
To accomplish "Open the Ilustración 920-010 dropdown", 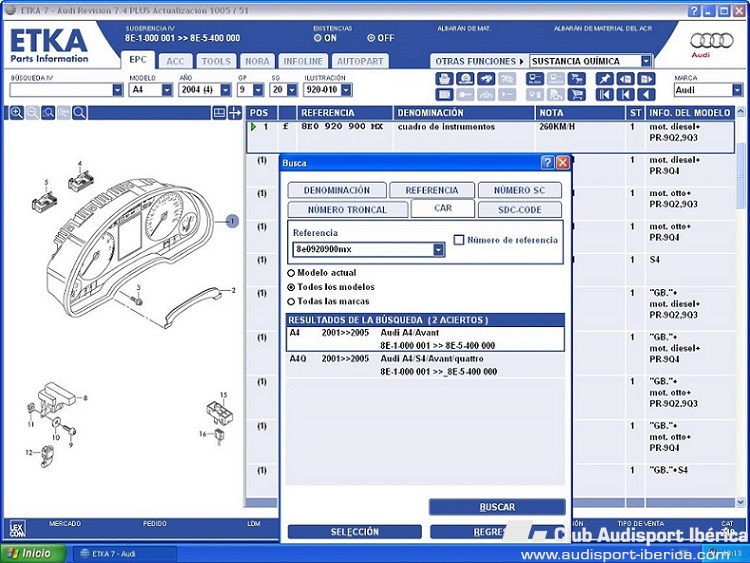I will (x=347, y=90).
